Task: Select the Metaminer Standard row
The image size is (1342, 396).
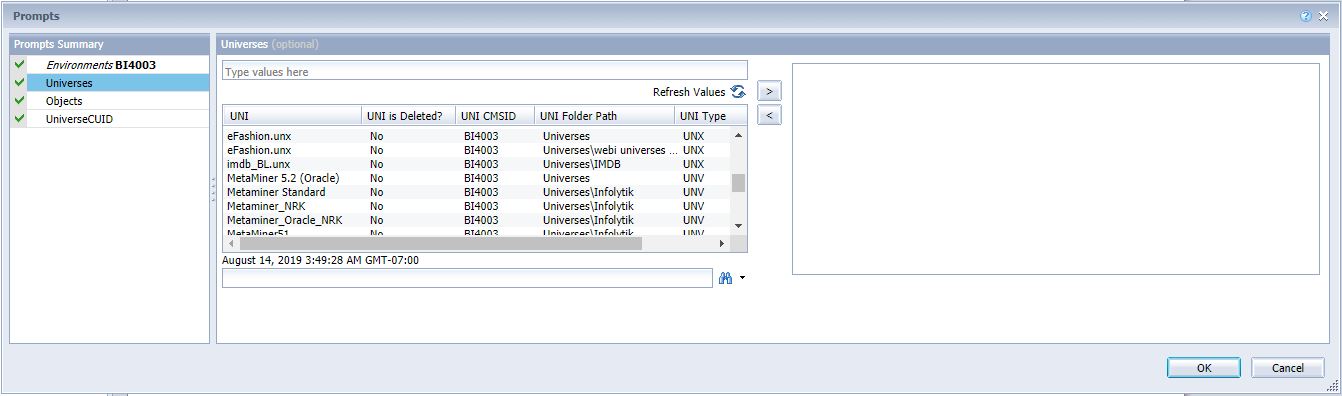Action: click(477, 192)
